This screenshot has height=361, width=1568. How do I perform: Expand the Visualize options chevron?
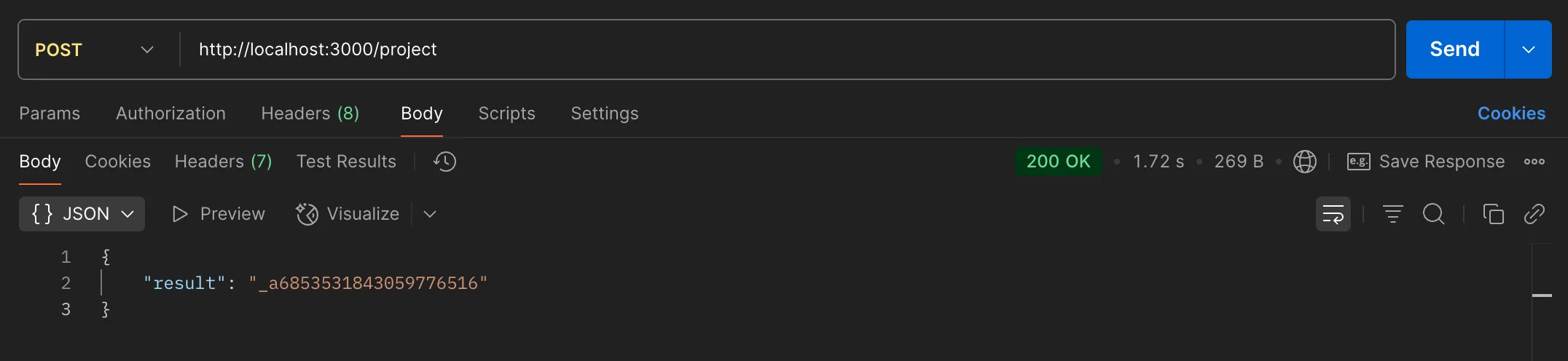[430, 214]
